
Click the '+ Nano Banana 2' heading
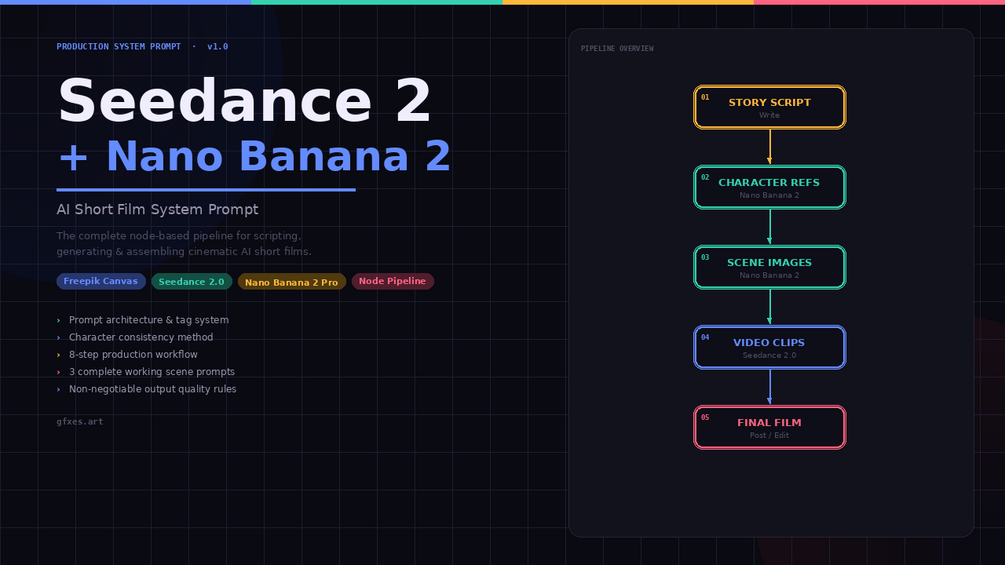tap(254, 156)
